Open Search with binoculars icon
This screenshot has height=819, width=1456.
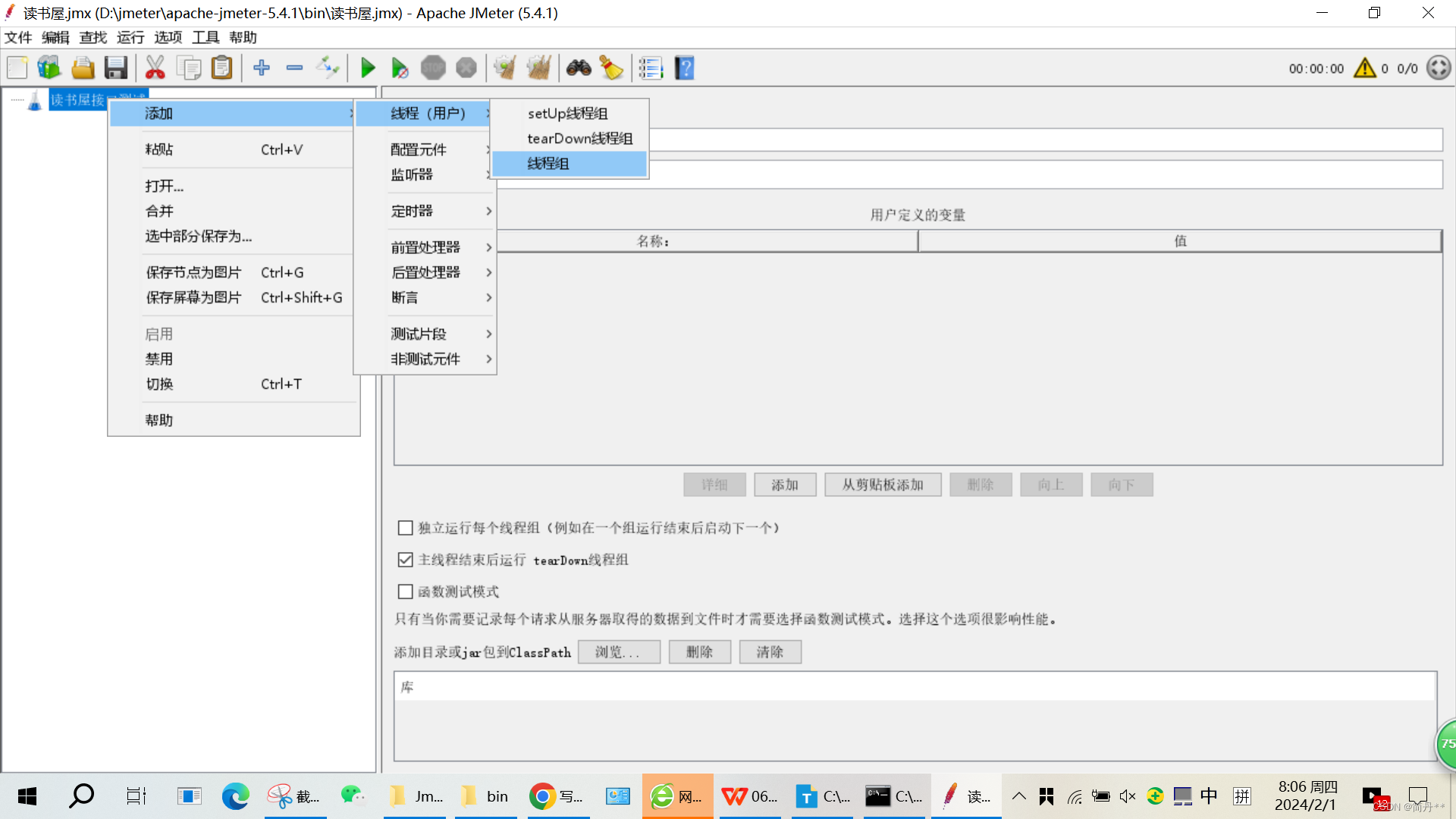[579, 68]
